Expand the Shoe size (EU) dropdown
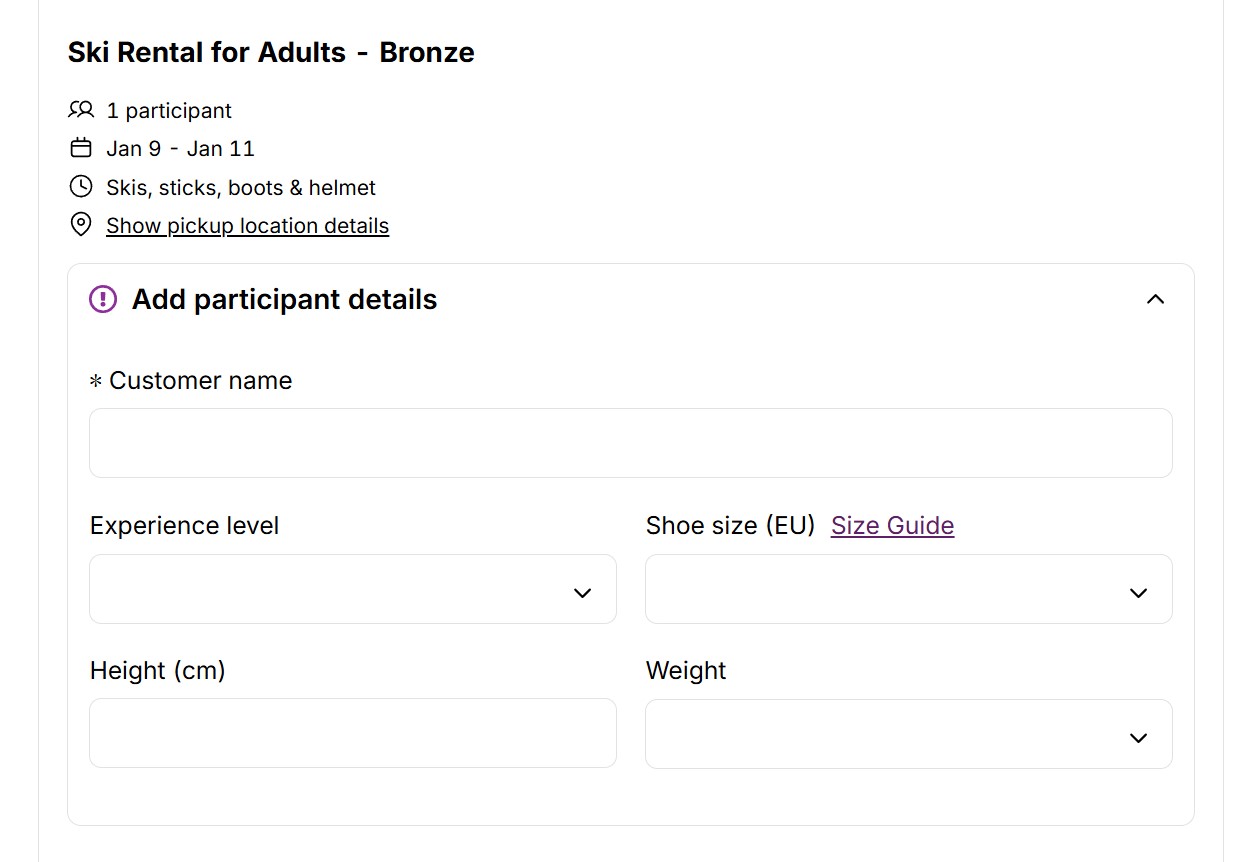Screen dimensions: 1260x862 [908, 590]
